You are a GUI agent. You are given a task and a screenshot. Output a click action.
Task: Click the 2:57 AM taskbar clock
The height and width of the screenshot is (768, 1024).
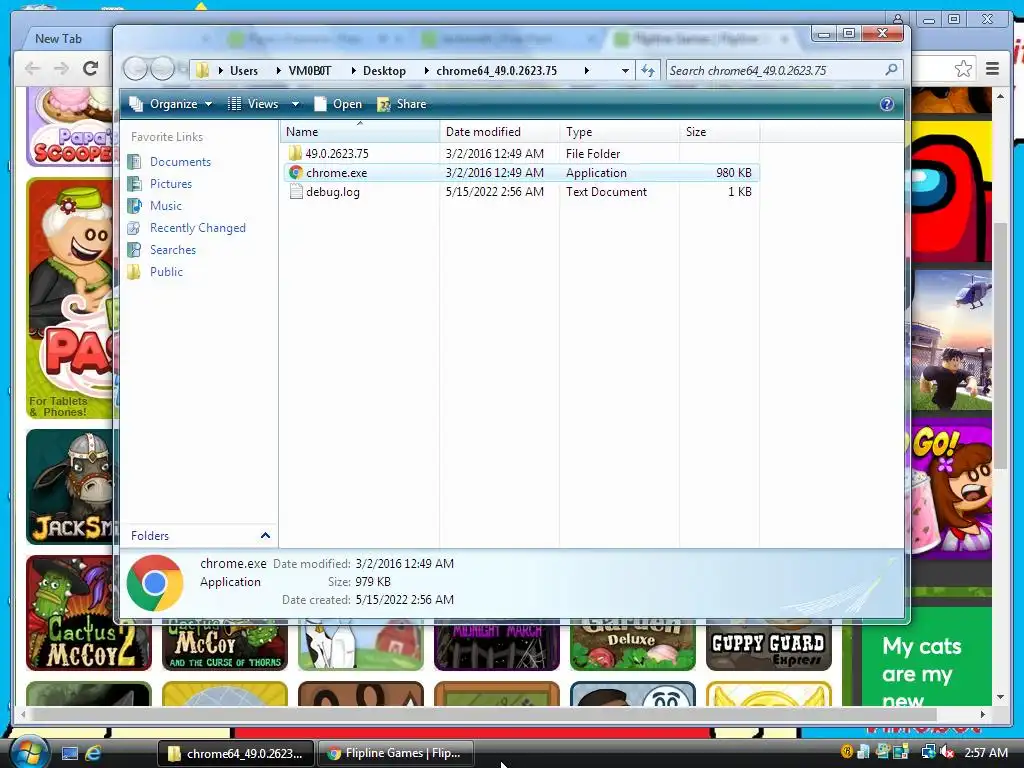point(985,752)
